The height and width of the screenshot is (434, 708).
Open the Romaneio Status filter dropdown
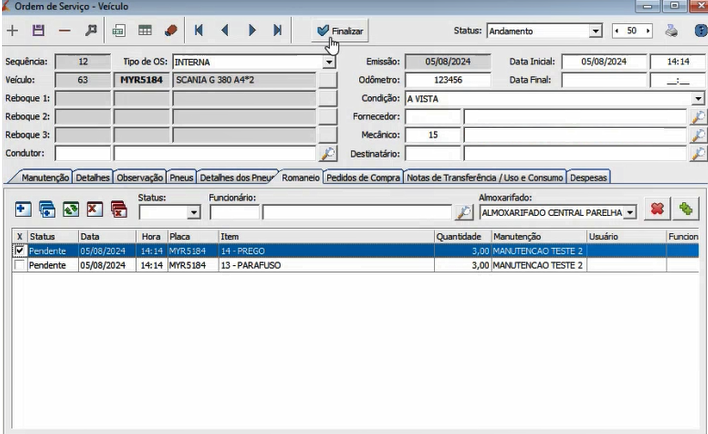click(194, 212)
